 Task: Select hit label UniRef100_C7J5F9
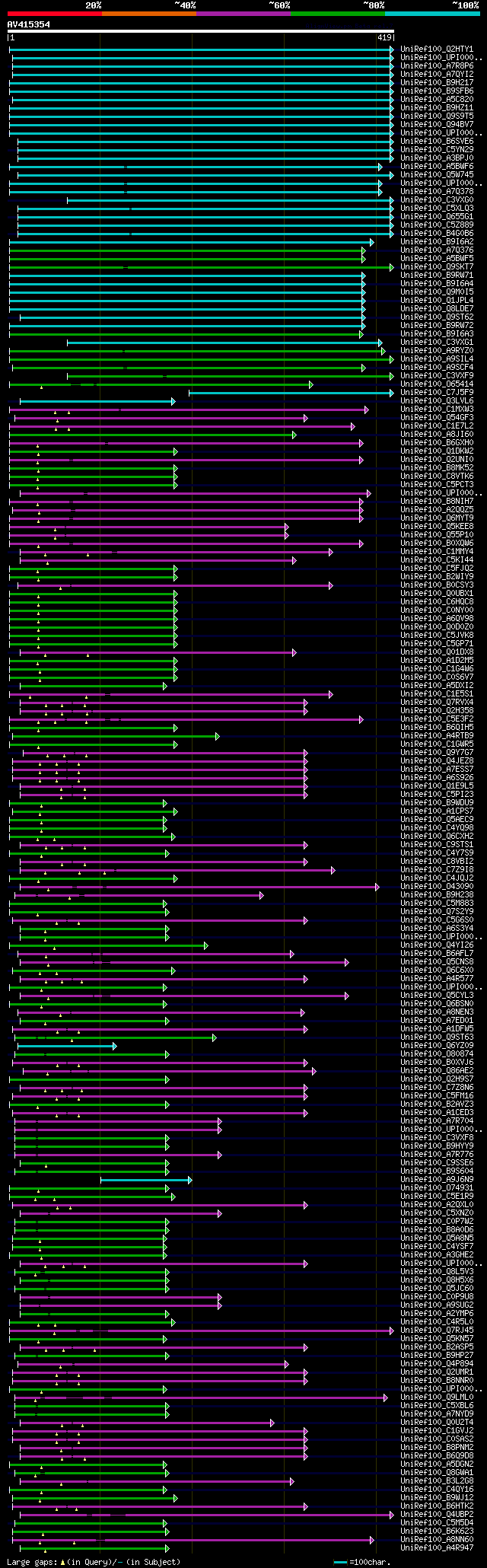point(437,392)
